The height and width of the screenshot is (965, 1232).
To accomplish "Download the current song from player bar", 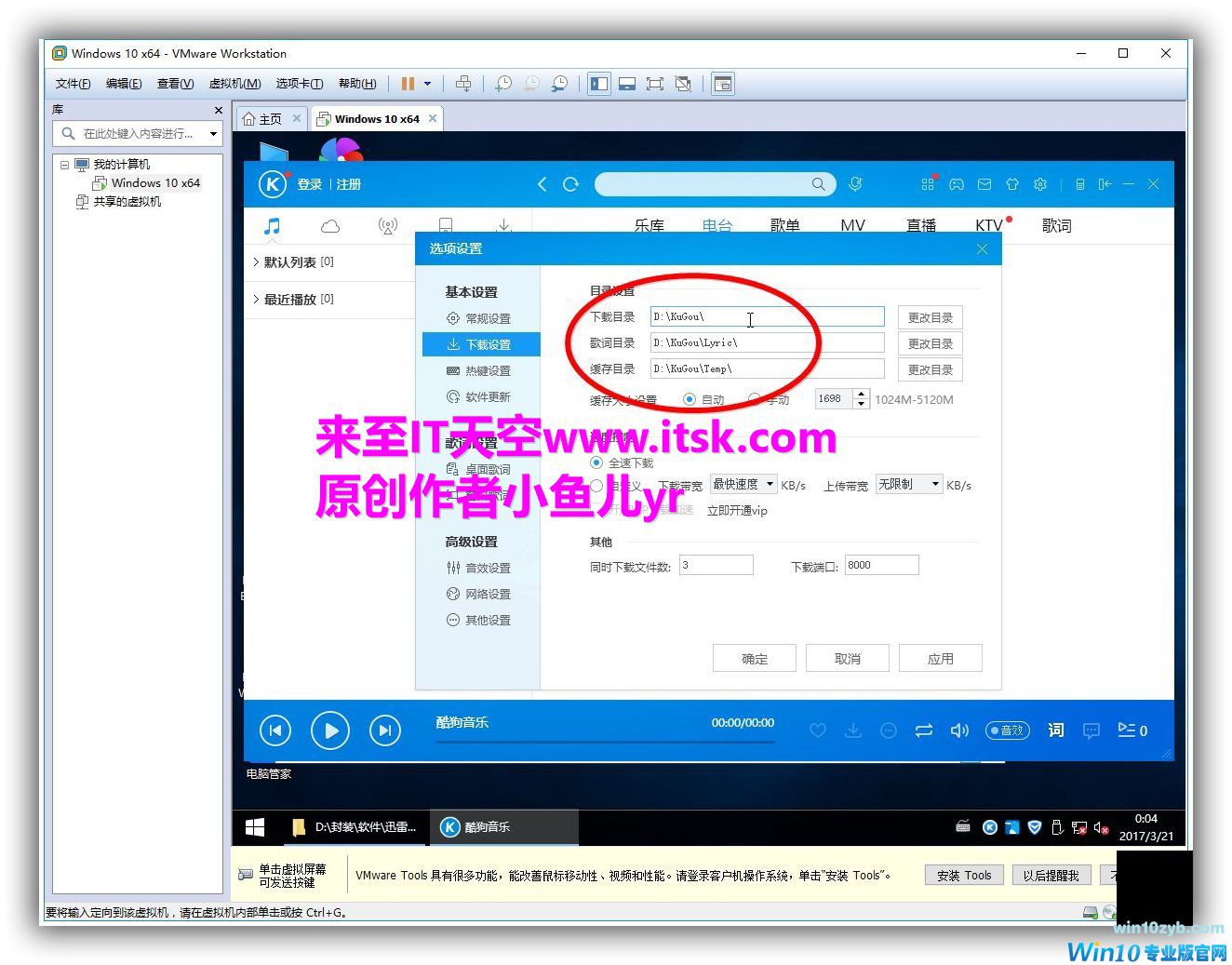I will pyautogui.click(x=852, y=730).
